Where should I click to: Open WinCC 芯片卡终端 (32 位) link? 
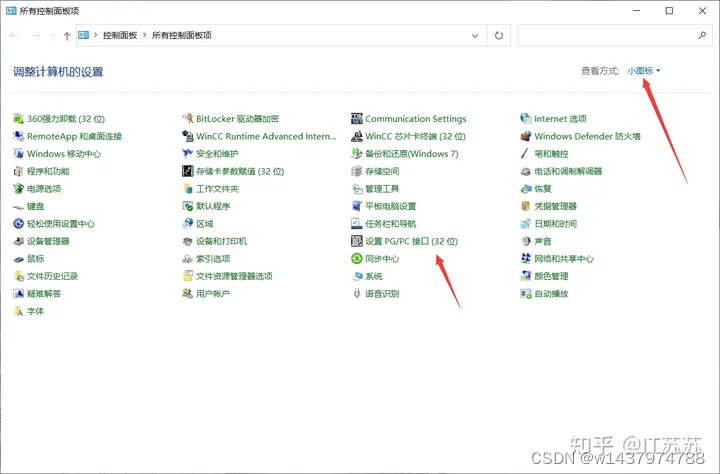[x=416, y=136]
